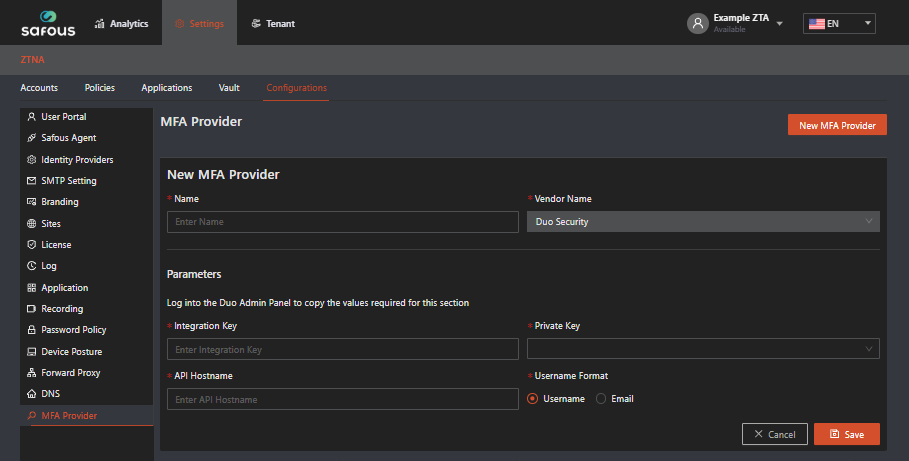Click the User Portal sidebar icon
Image resolution: width=909 pixels, height=461 pixels.
(32, 117)
